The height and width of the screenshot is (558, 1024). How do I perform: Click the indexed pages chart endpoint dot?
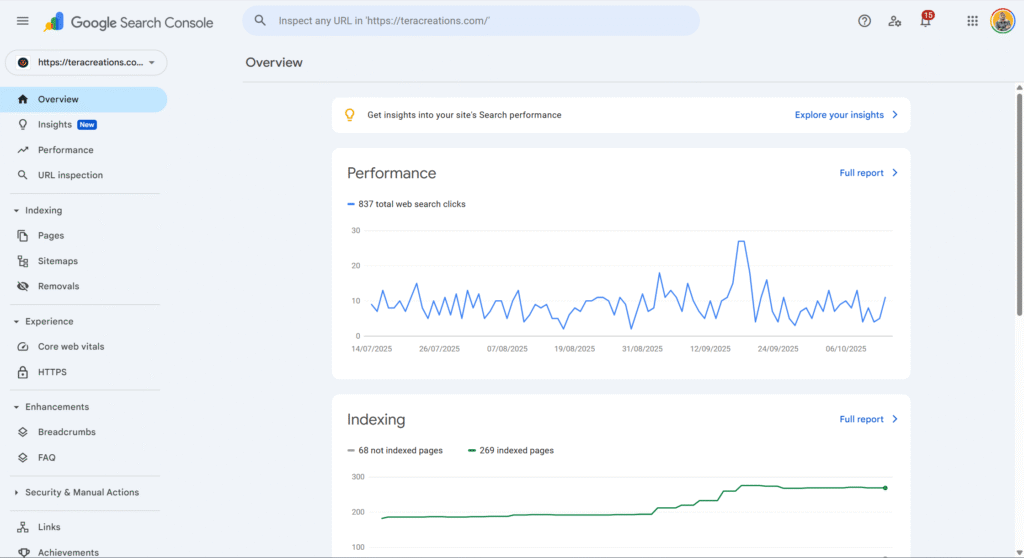pyautogui.click(x=886, y=488)
